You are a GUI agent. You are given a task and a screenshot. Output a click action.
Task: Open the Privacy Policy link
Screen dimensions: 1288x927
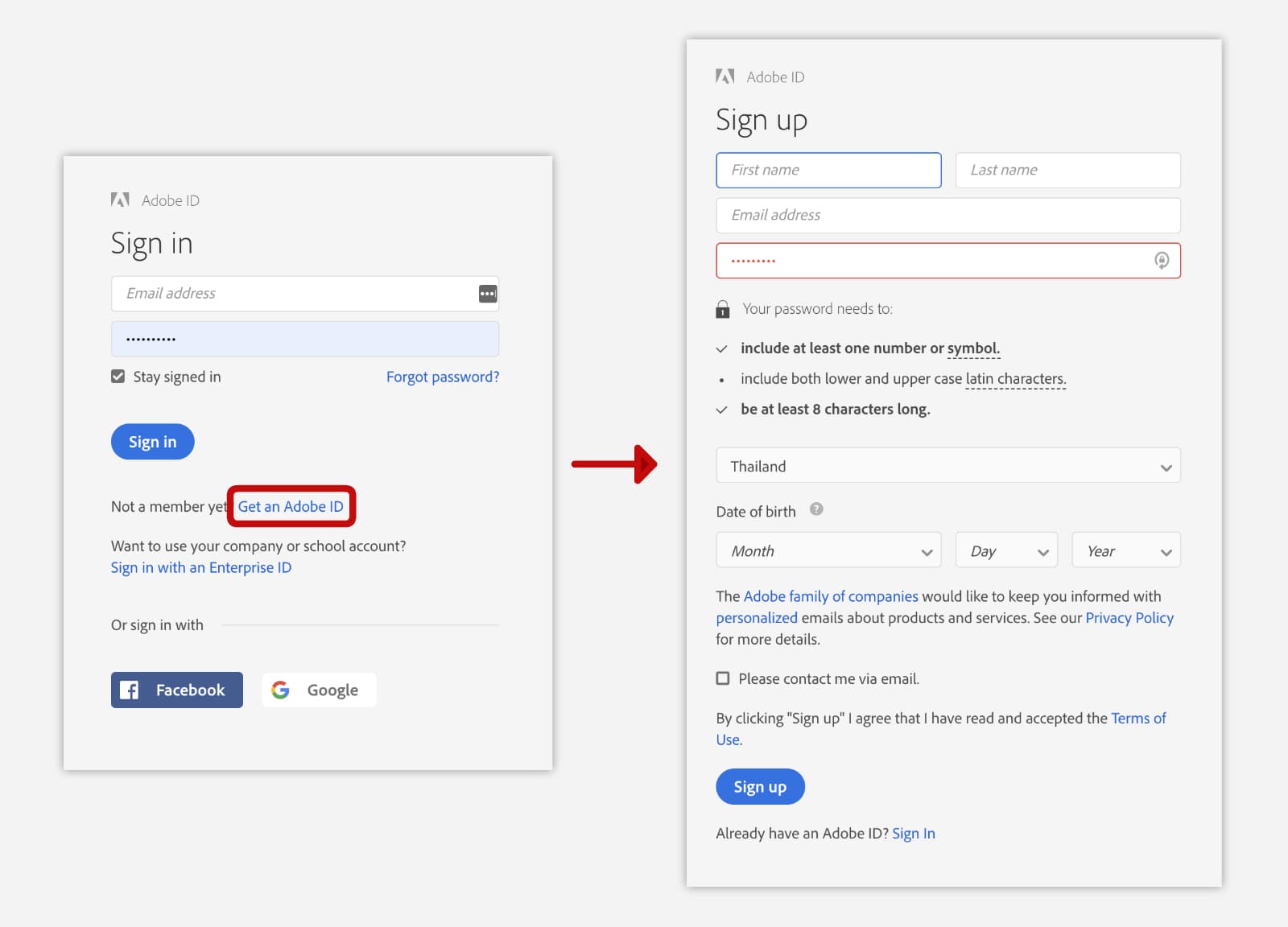tap(1129, 618)
